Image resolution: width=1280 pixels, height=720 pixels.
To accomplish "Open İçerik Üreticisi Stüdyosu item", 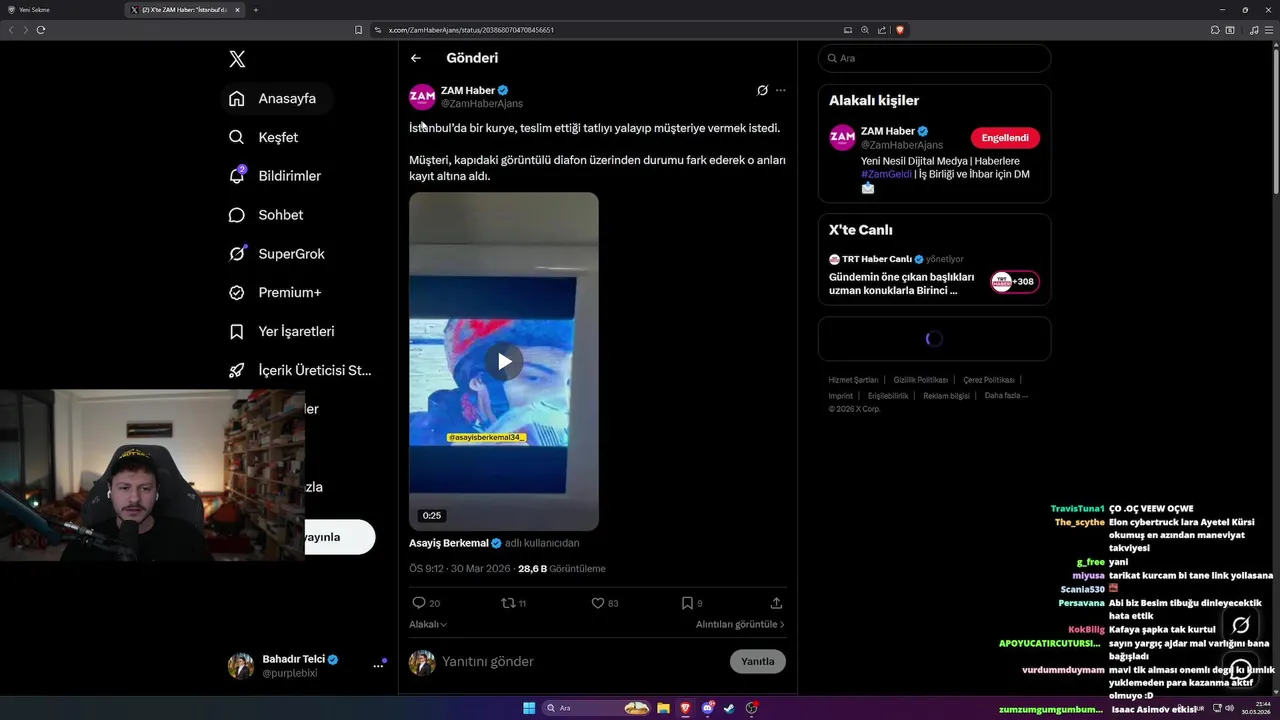I will (x=301, y=370).
